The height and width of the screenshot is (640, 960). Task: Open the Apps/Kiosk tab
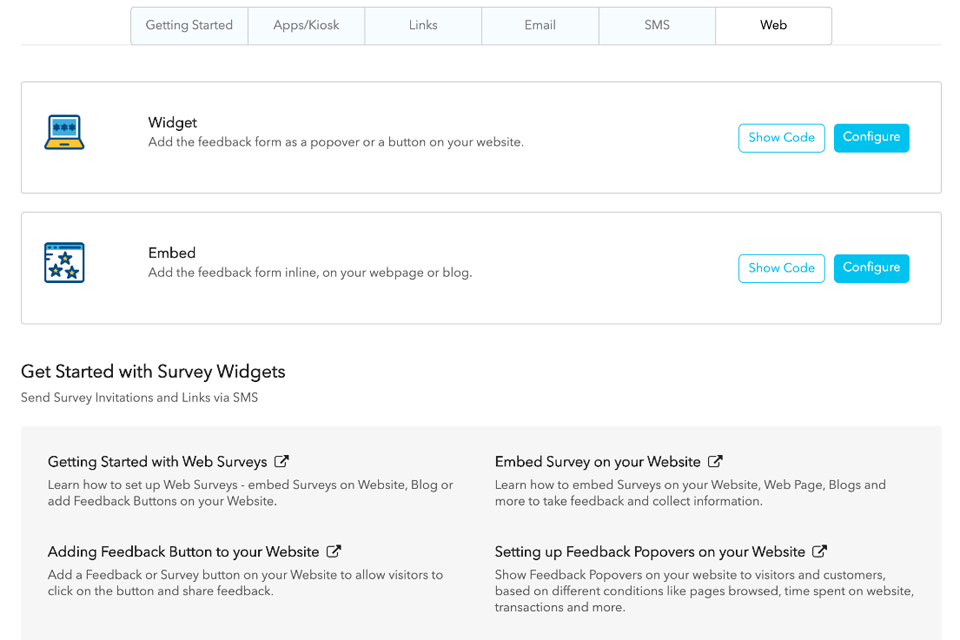click(x=306, y=26)
